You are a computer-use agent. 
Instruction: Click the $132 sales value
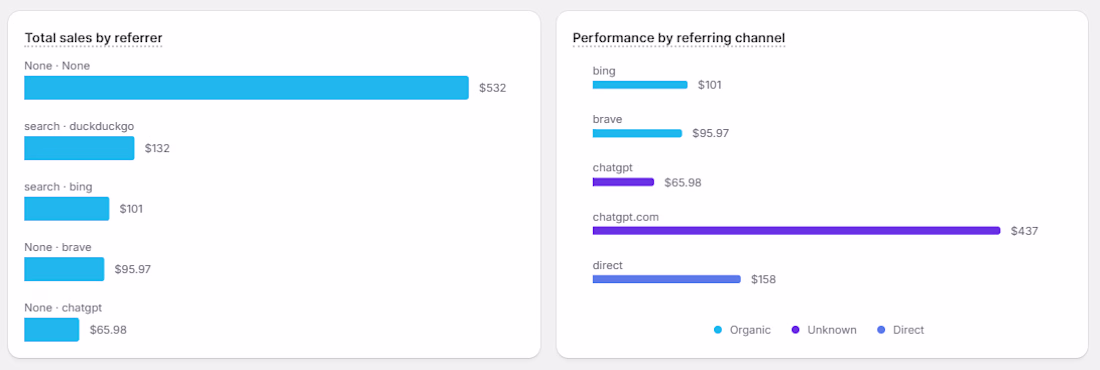point(157,149)
